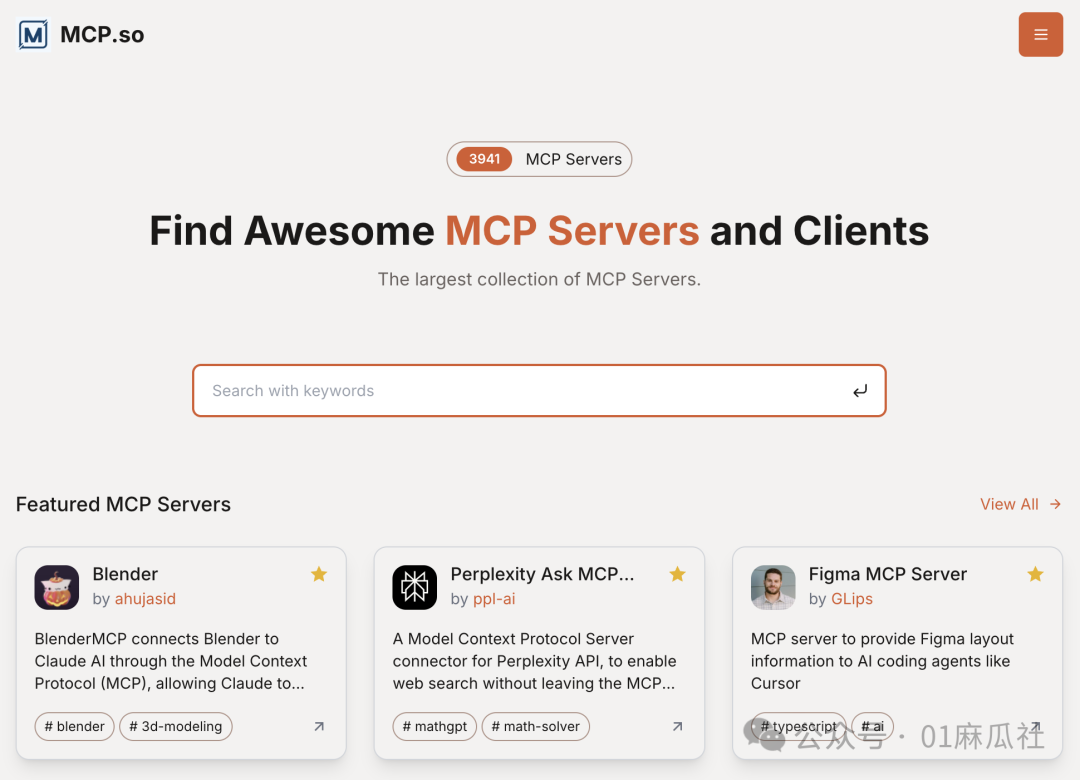Image resolution: width=1080 pixels, height=780 pixels.
Task: Click the MCP.so site name
Action: click(x=102, y=34)
